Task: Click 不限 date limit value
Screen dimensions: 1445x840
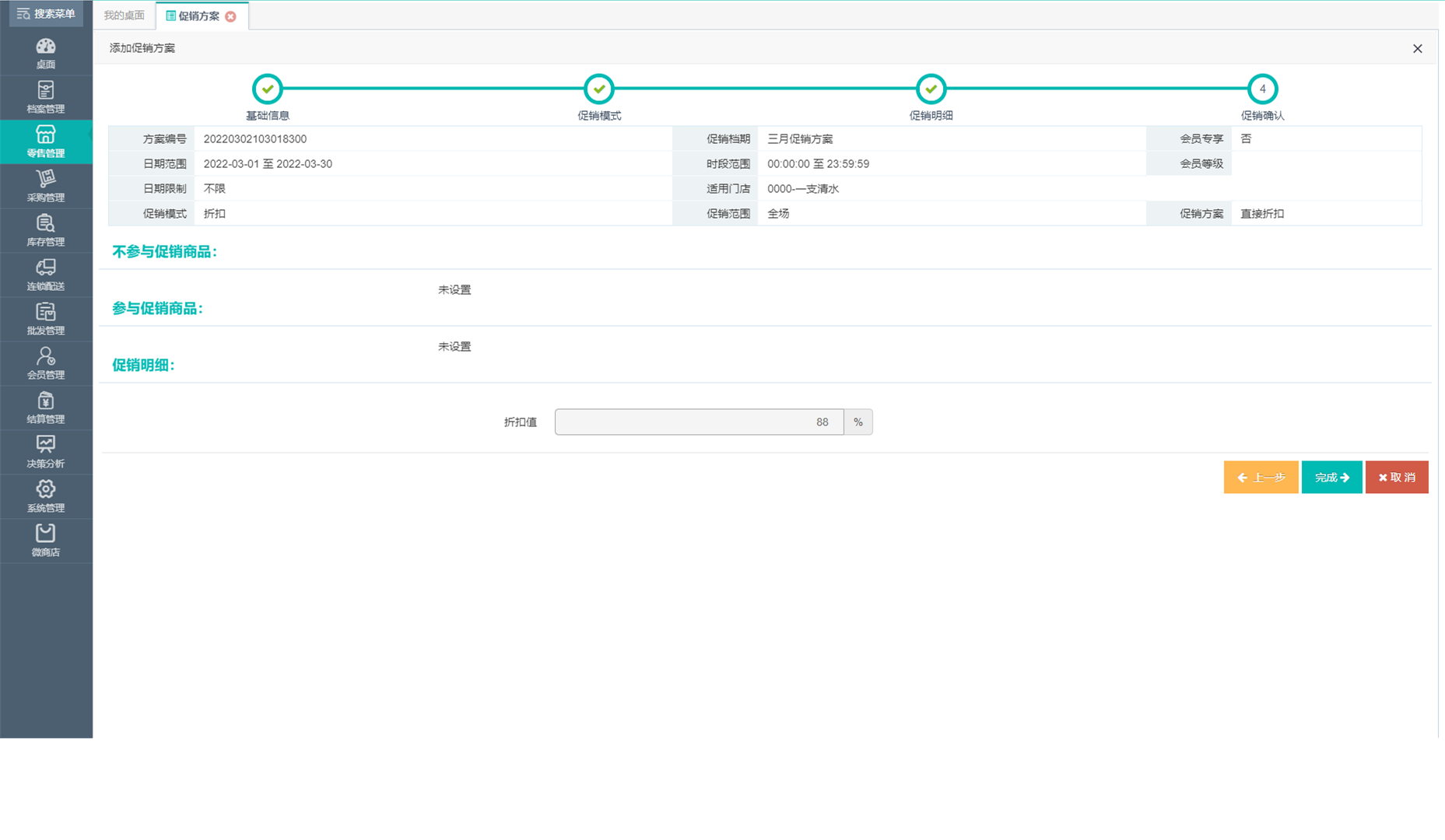Action: click(214, 188)
